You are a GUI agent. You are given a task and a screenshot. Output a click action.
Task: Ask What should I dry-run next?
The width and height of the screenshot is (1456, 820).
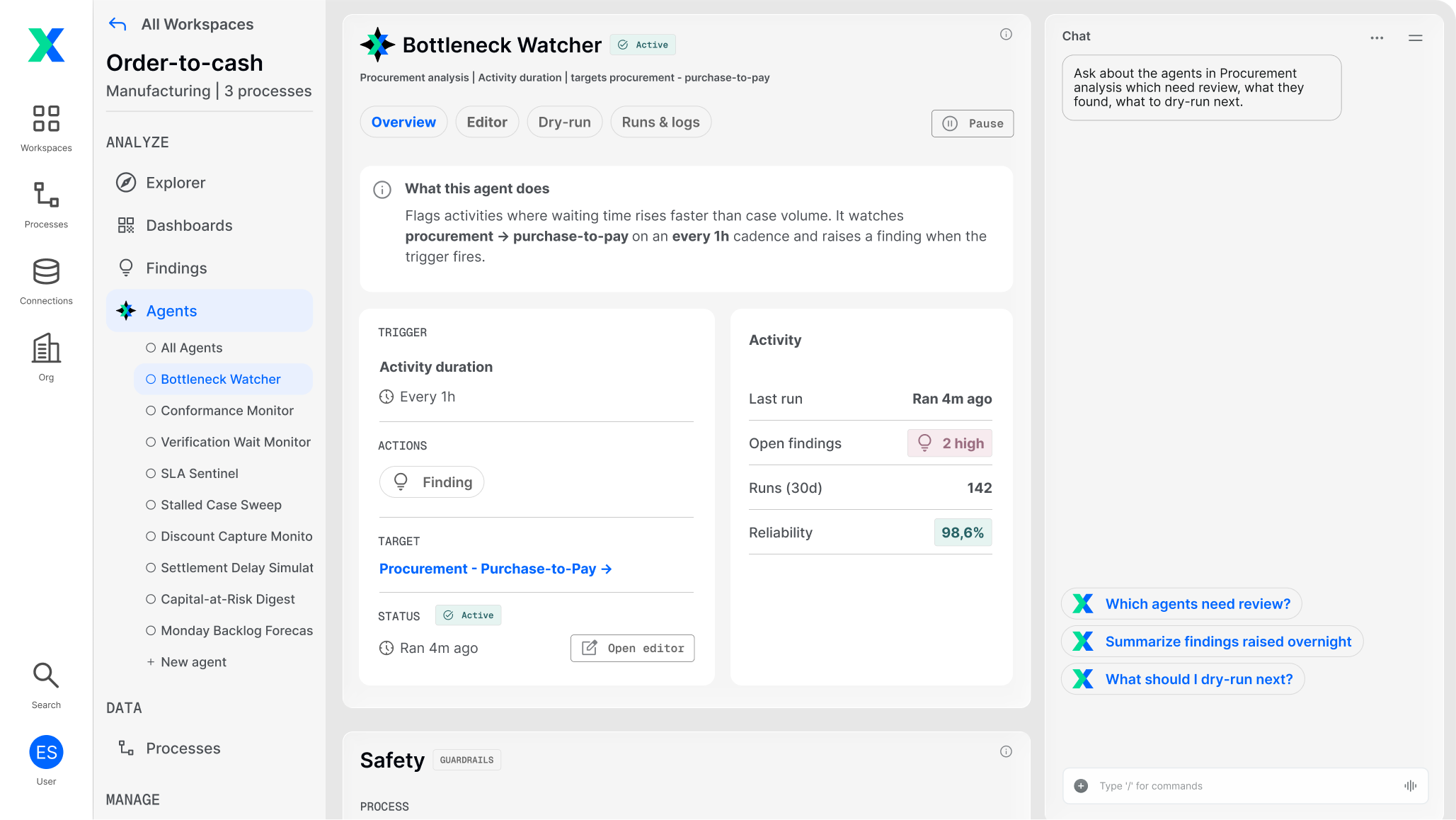point(1183,679)
